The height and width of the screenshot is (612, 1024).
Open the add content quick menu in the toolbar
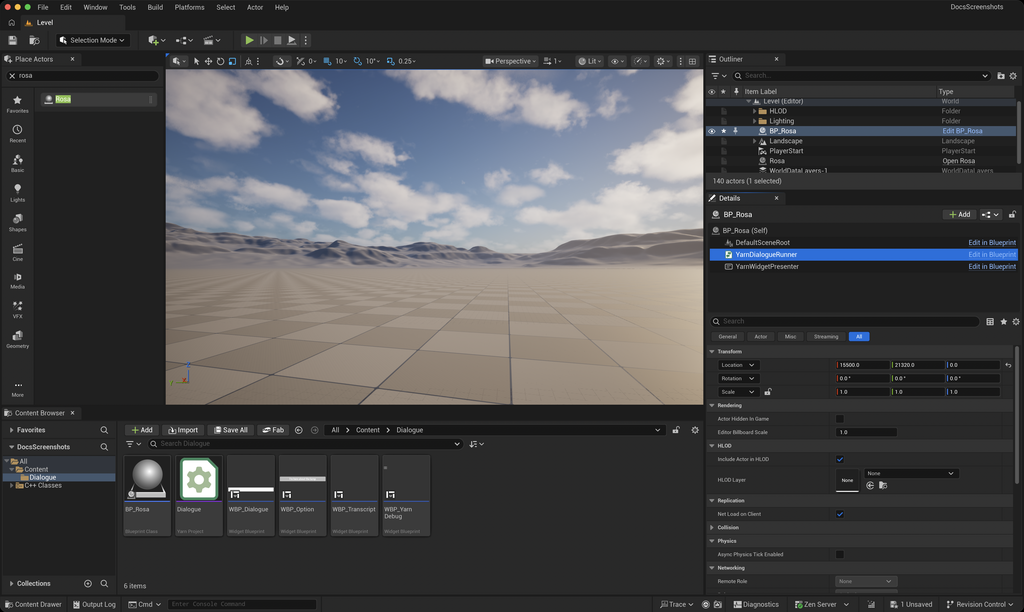pyautogui.click(x=156, y=40)
